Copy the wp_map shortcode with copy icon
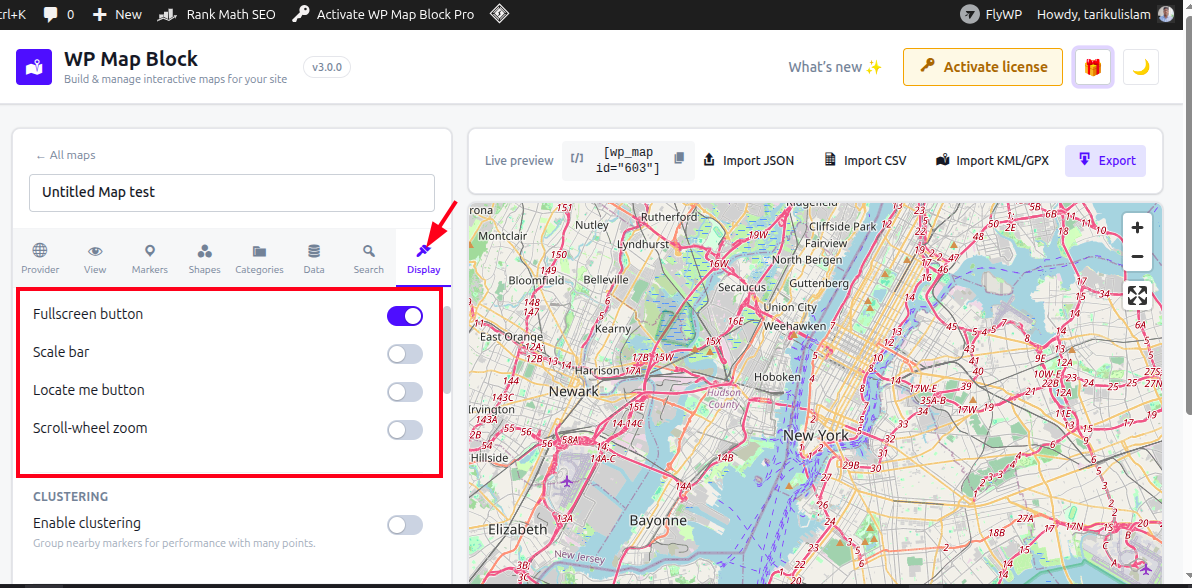Image resolution: width=1192 pixels, height=588 pixels. pos(679,158)
